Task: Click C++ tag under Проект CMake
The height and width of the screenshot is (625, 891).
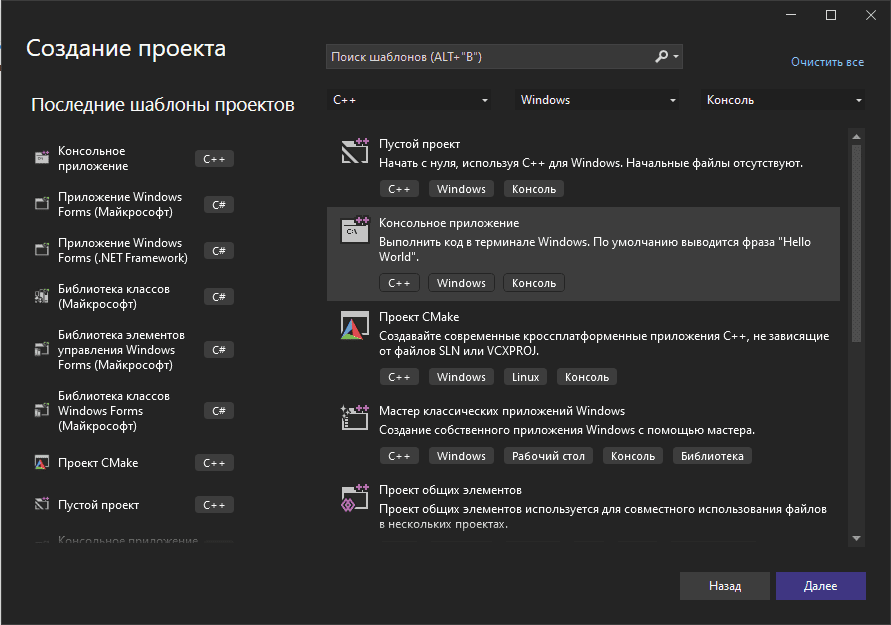Action: [399, 377]
